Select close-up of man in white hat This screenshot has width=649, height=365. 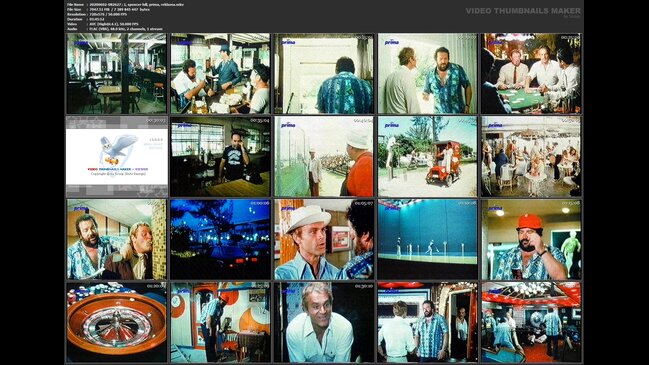point(324,240)
